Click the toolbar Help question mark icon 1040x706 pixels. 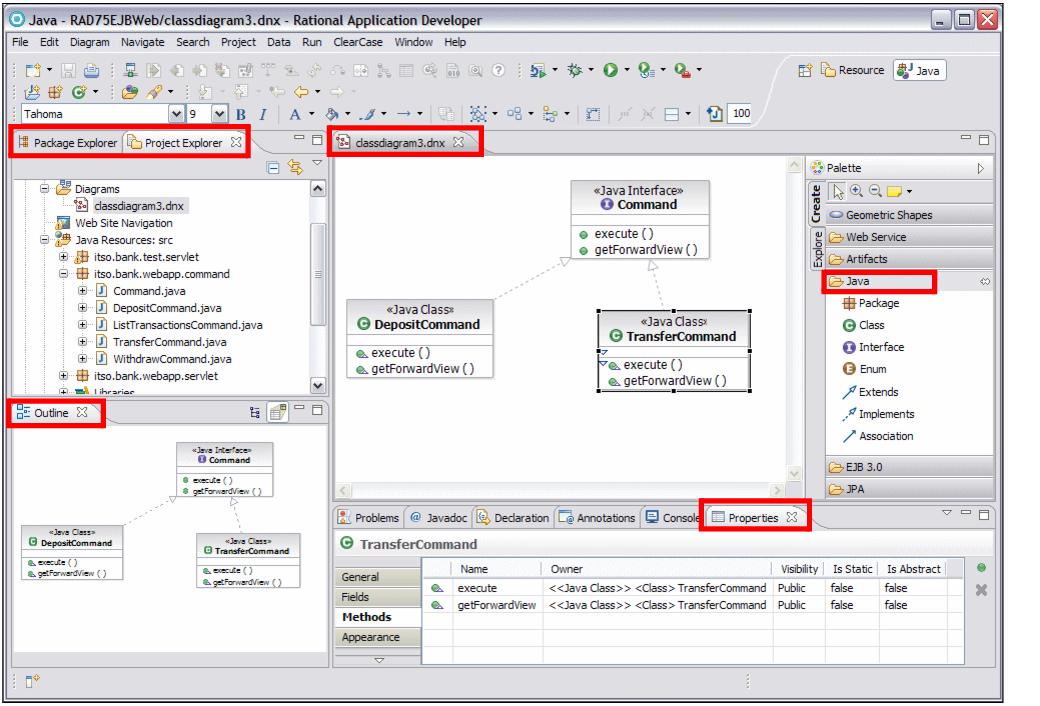click(x=498, y=70)
